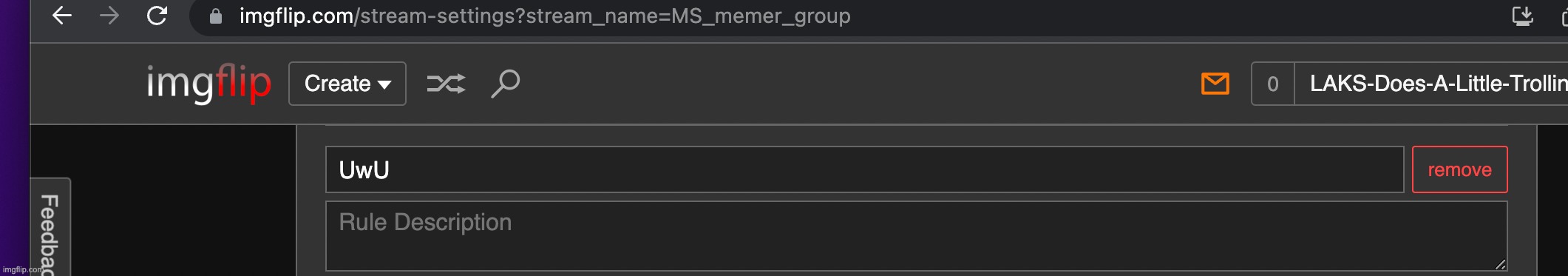Click the install/download icon in address bar
The width and height of the screenshot is (1568, 276).
click(x=1523, y=16)
